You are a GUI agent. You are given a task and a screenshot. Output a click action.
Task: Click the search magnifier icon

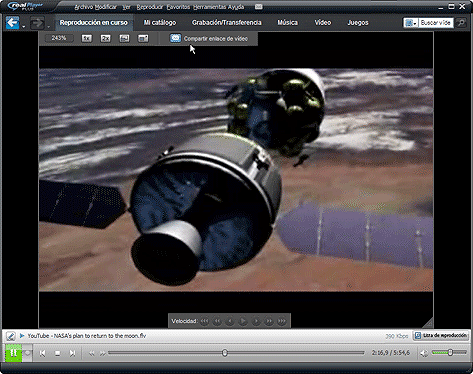(461, 23)
